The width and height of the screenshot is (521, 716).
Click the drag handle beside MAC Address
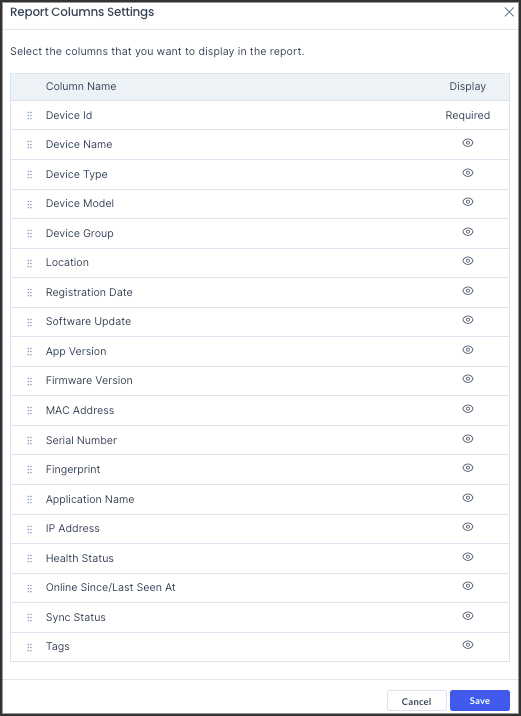[30, 411]
